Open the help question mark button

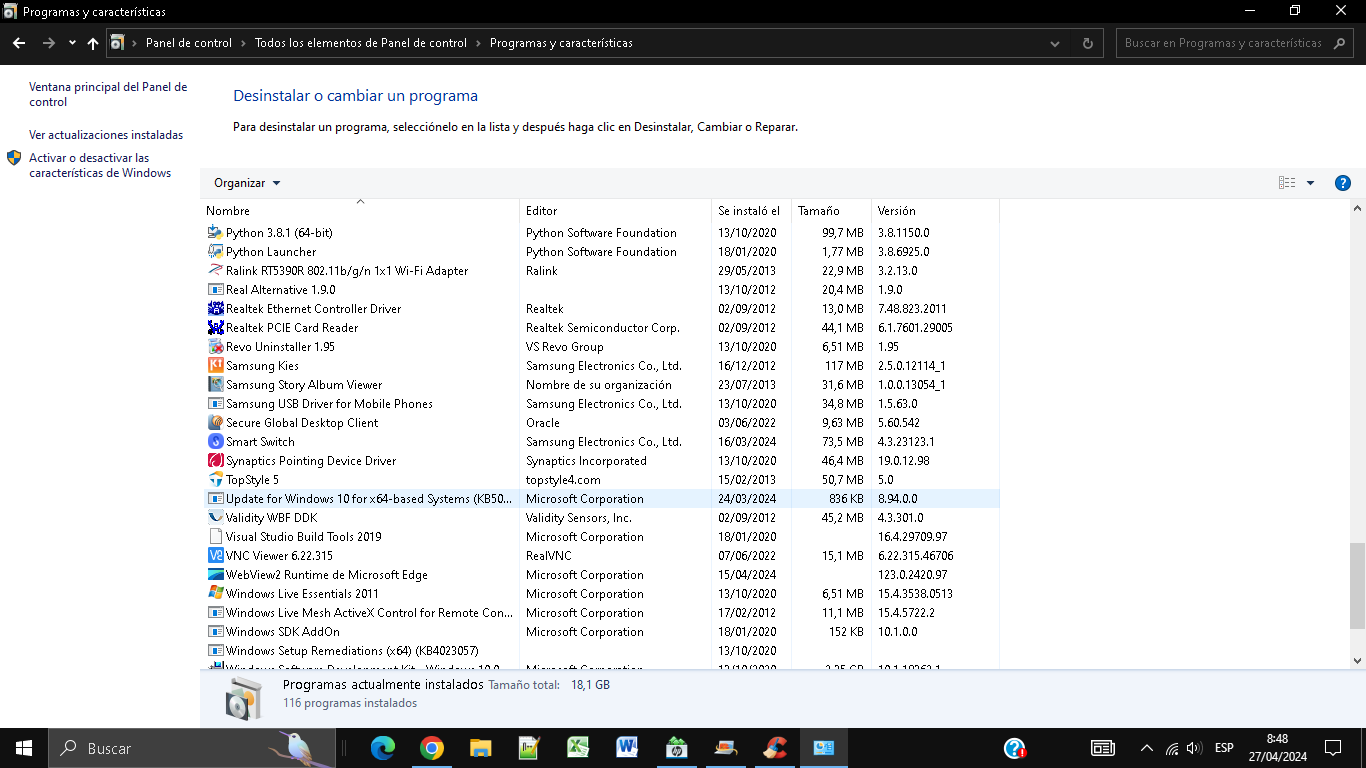(x=1343, y=183)
